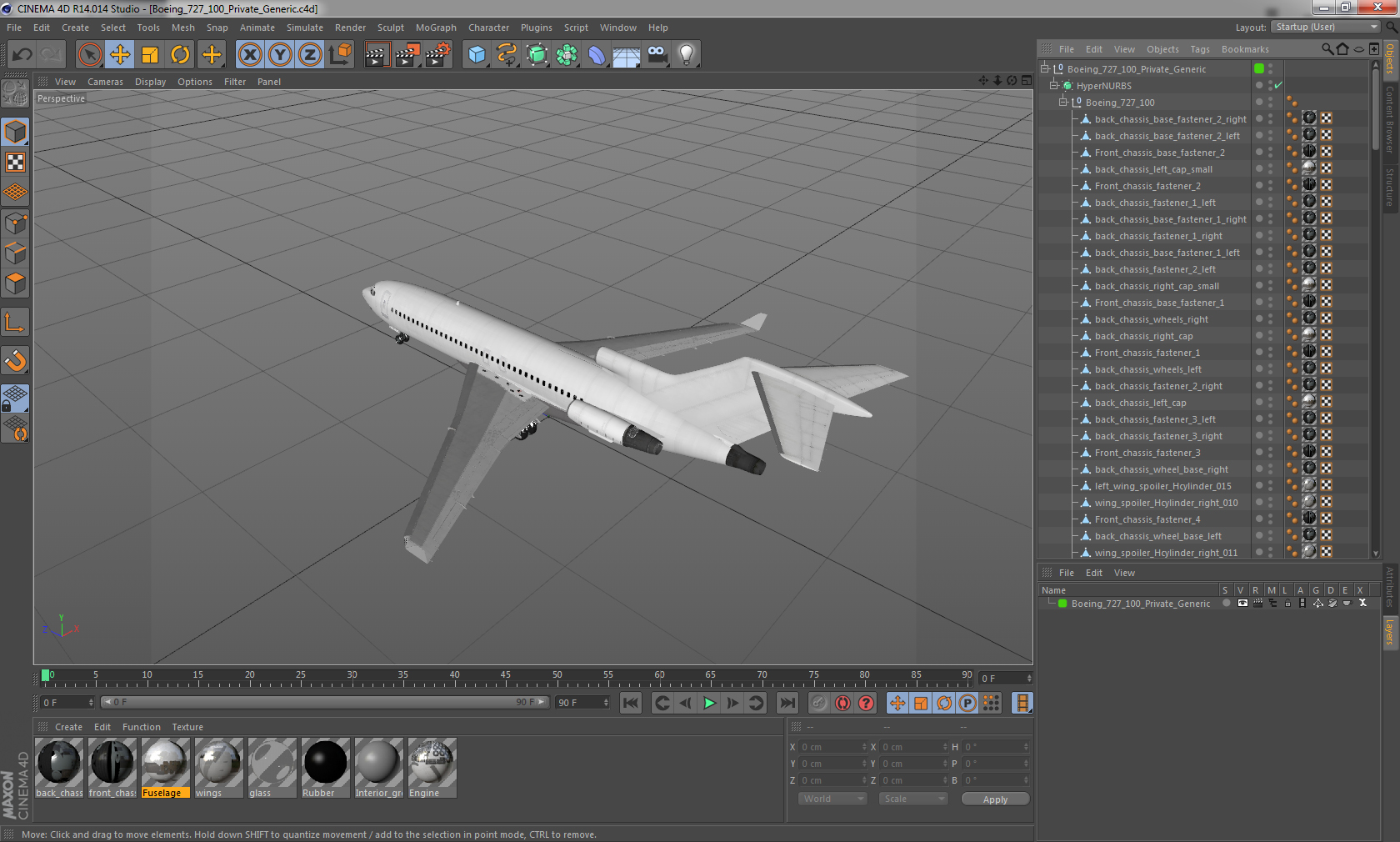Open the File menu
Viewport: 1400px width, 842px height.
point(14,28)
